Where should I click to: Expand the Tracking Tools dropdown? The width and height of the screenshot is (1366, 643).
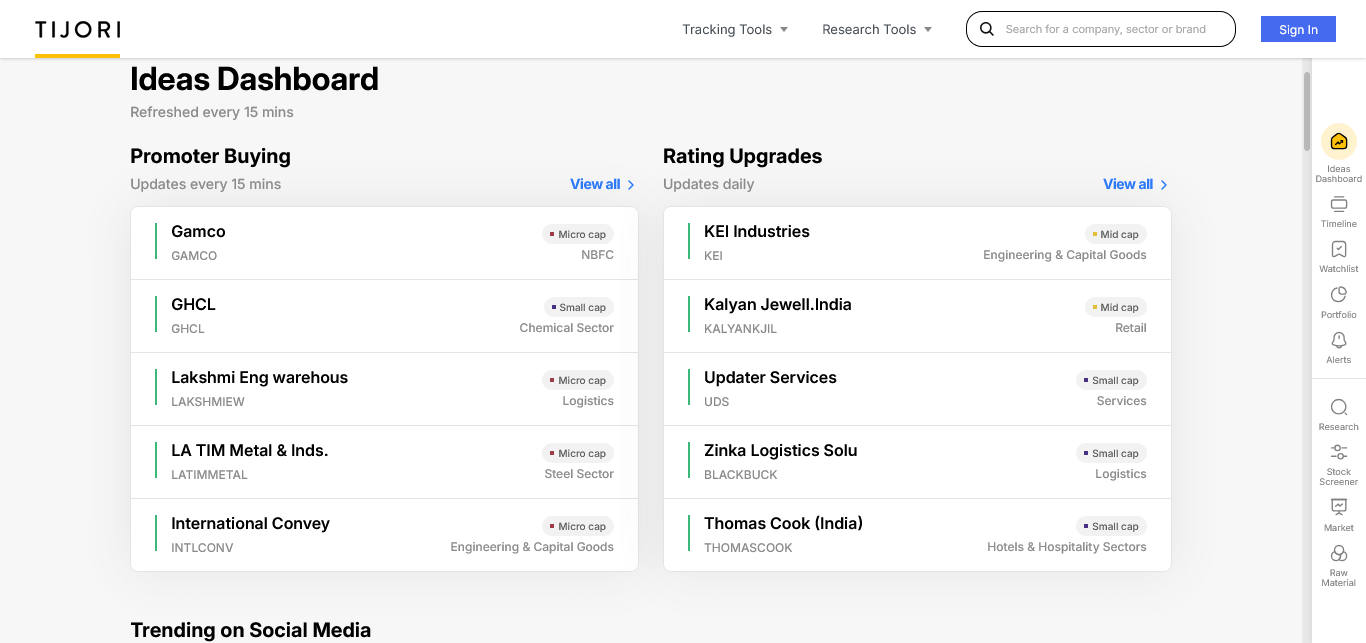[x=735, y=29]
